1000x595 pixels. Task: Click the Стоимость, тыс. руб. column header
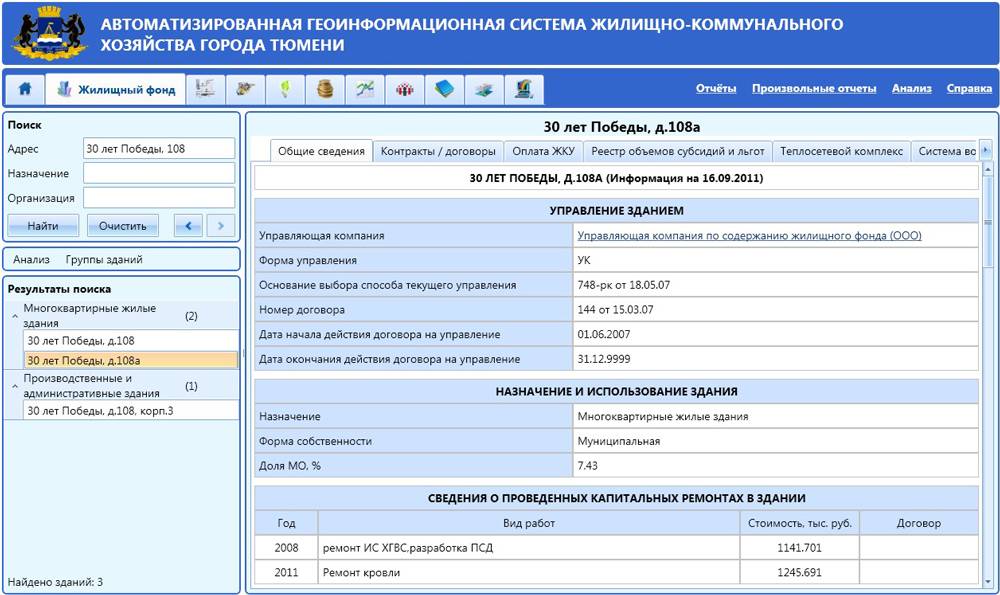(800, 523)
